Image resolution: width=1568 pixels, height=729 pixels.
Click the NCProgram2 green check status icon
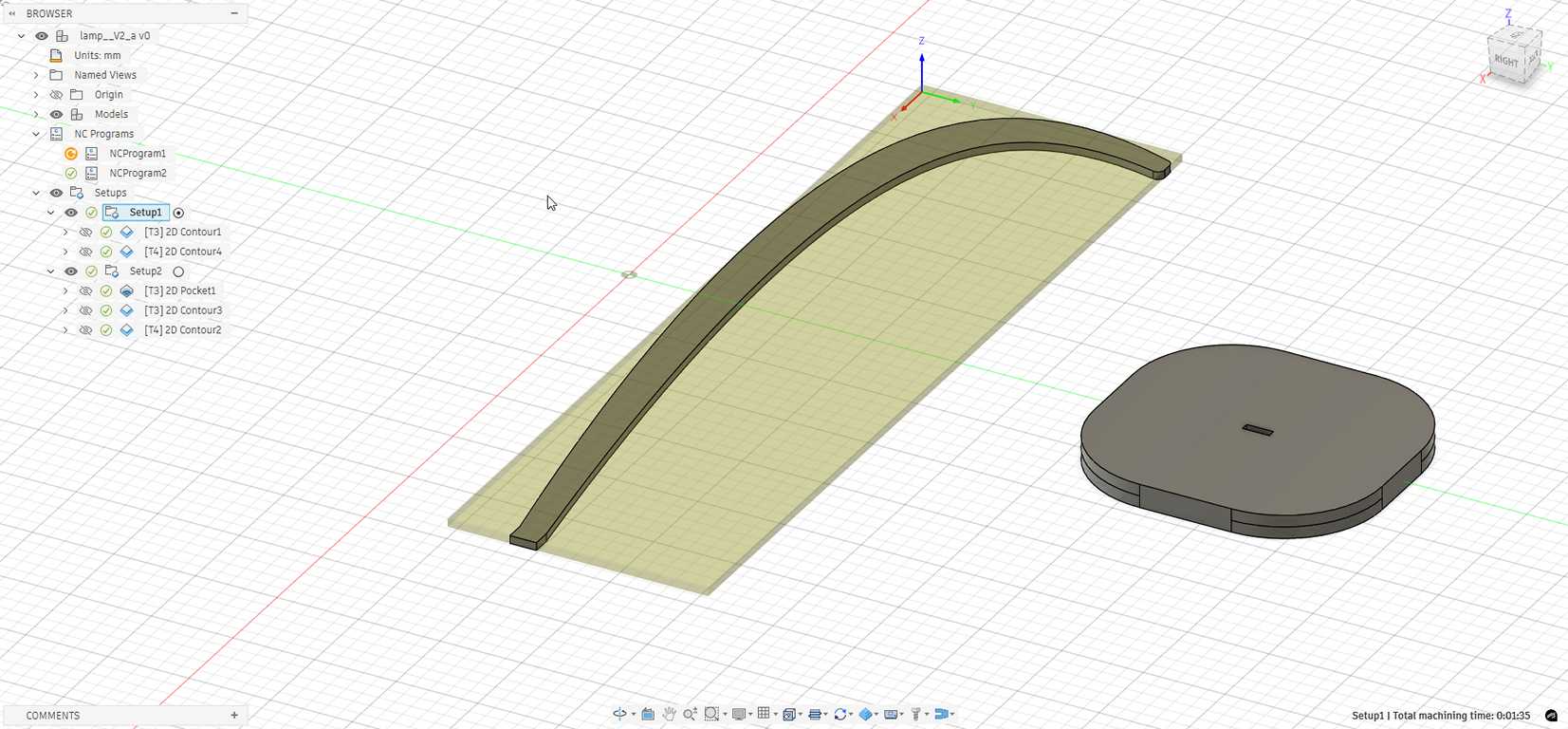71,174
